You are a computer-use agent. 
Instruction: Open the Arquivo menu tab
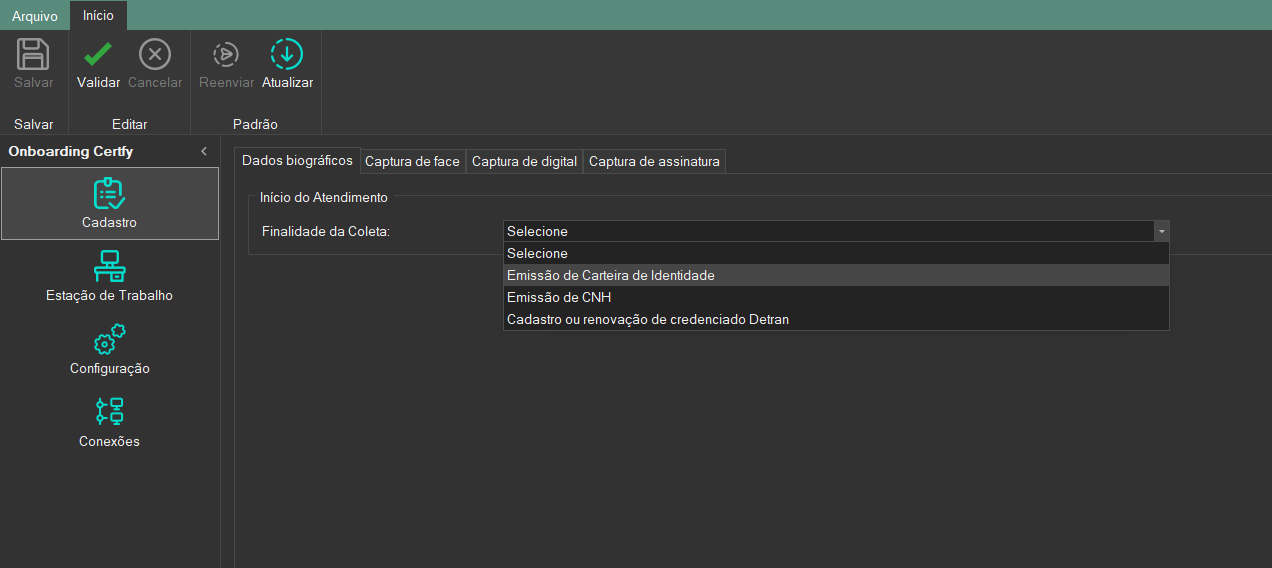pyautogui.click(x=35, y=16)
